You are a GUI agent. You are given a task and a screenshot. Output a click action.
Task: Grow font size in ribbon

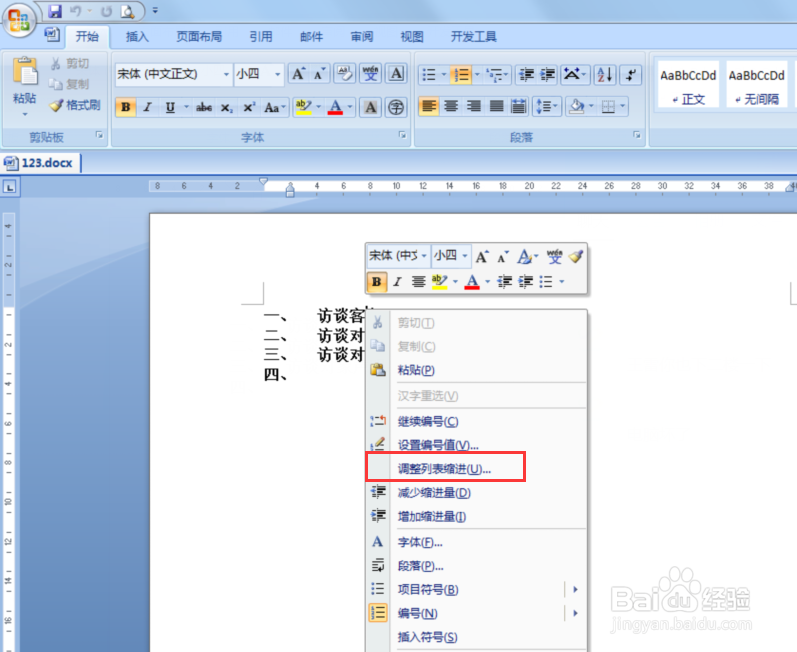click(298, 74)
